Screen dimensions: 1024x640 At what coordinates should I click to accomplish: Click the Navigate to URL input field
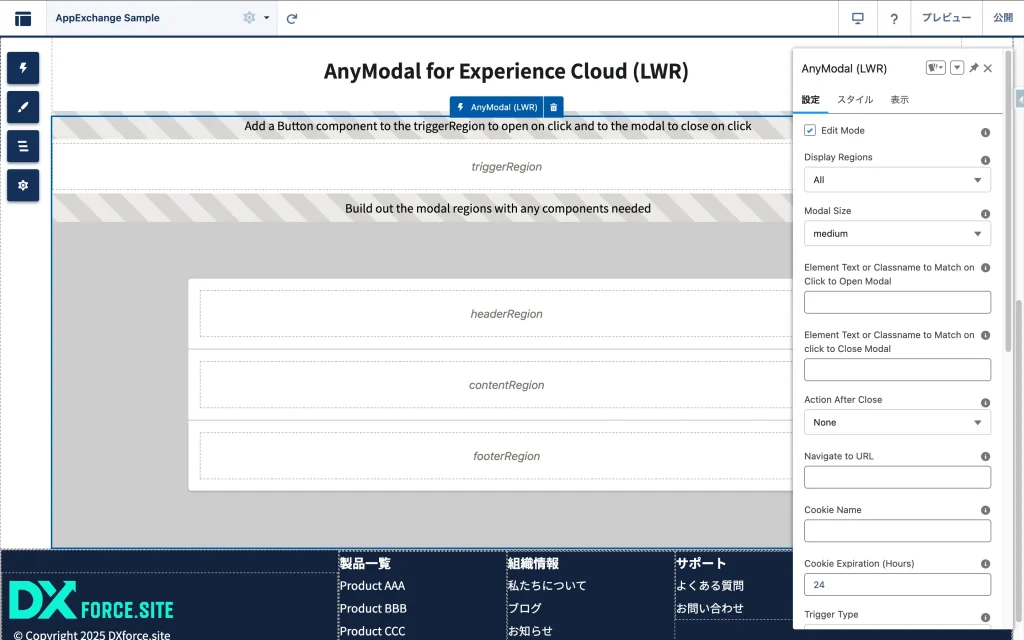pyautogui.click(x=897, y=477)
